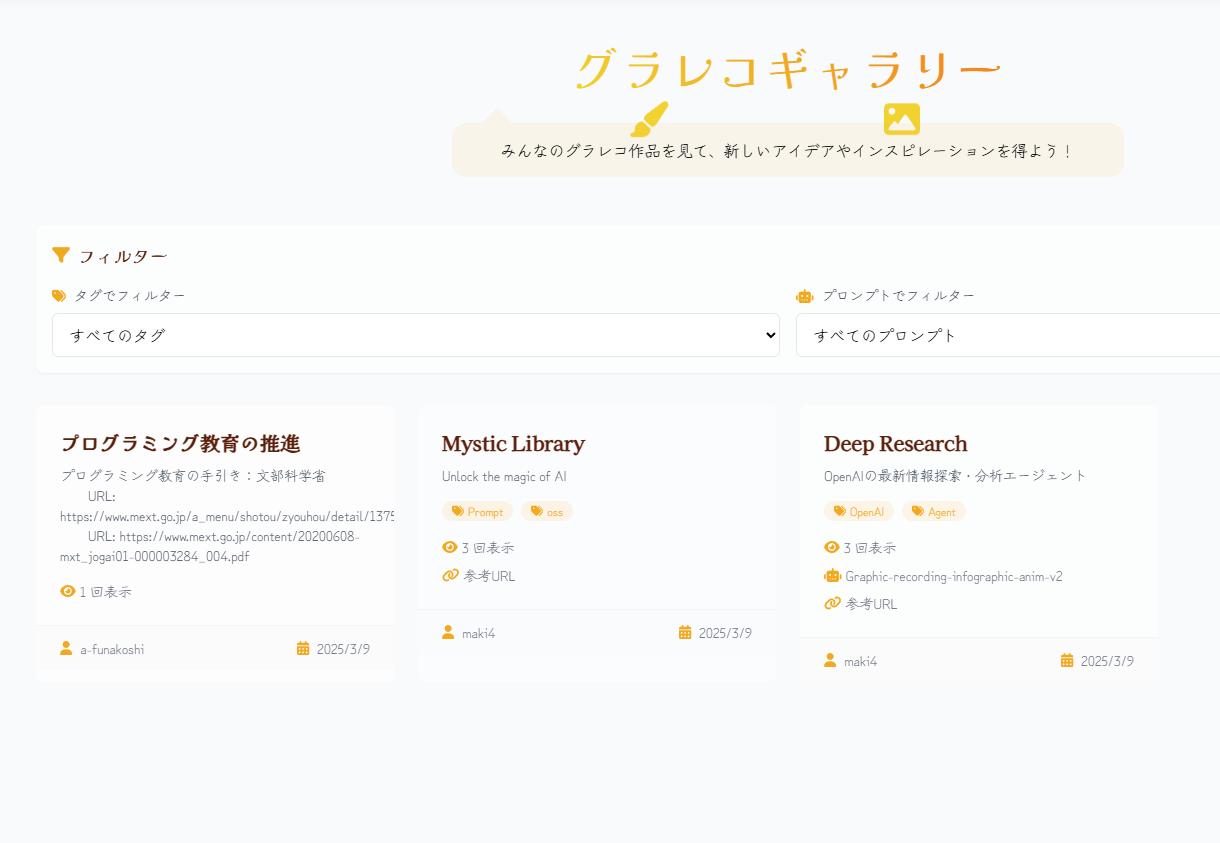Click the robot icon beside prompt filter label
1220x843 pixels.
[x=804, y=296]
